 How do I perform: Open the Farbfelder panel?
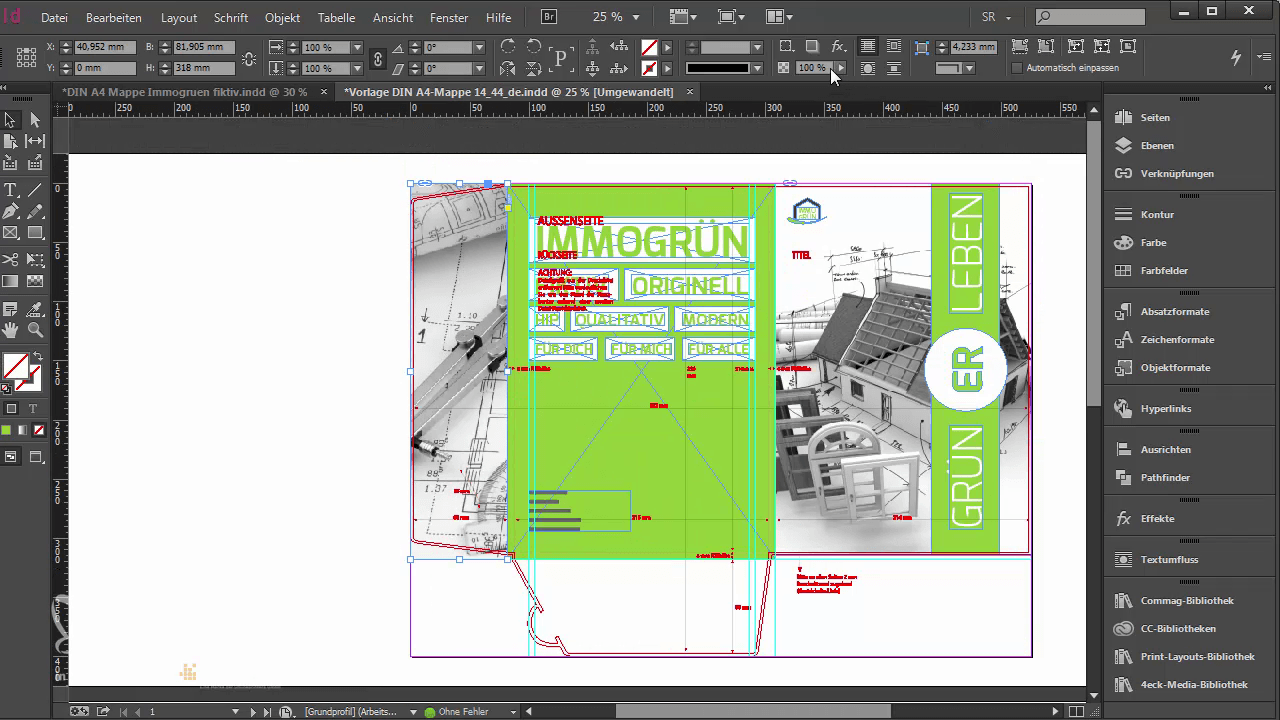tap(1164, 270)
